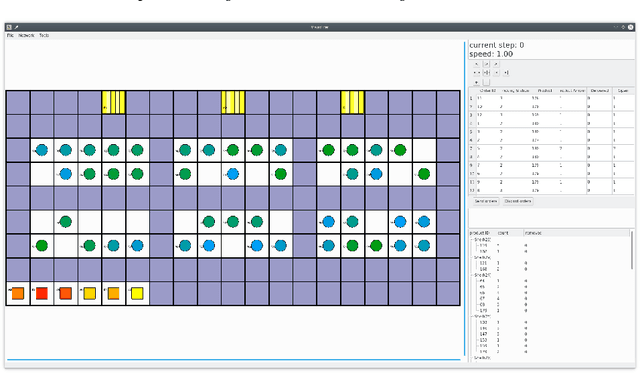Click the pin icon in the title bar
Viewport: 640px width, 374px height.
[x=16, y=27]
